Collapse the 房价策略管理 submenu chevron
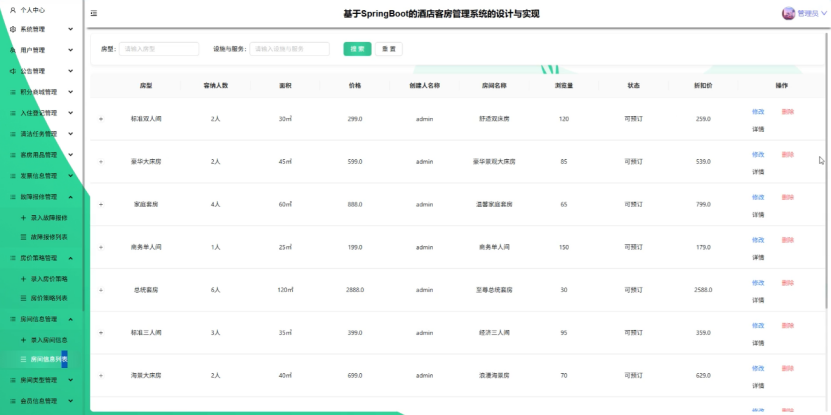The height and width of the screenshot is (415, 831). click(70, 258)
